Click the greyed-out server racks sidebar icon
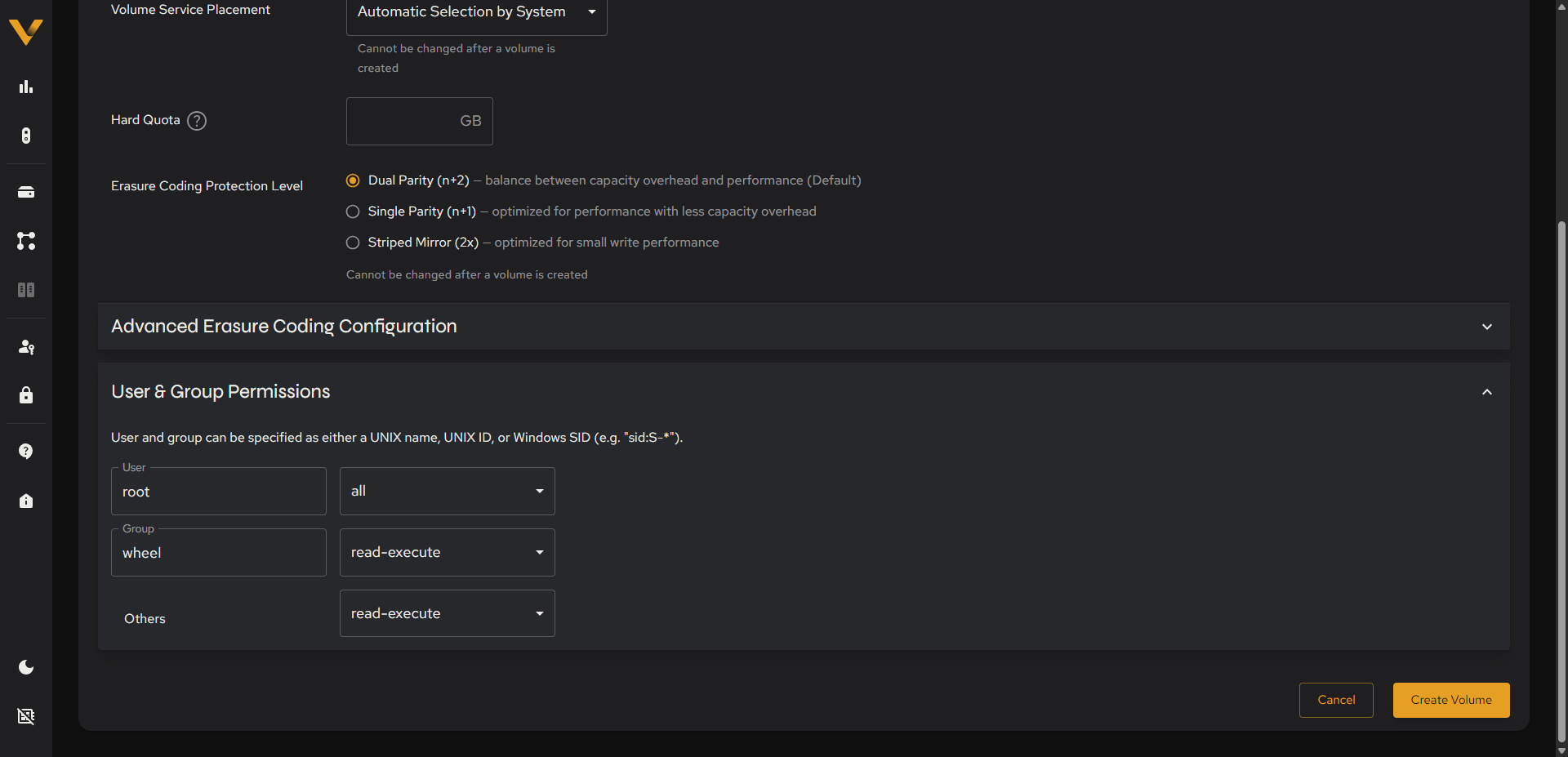The width and height of the screenshot is (1568, 757). point(26,290)
